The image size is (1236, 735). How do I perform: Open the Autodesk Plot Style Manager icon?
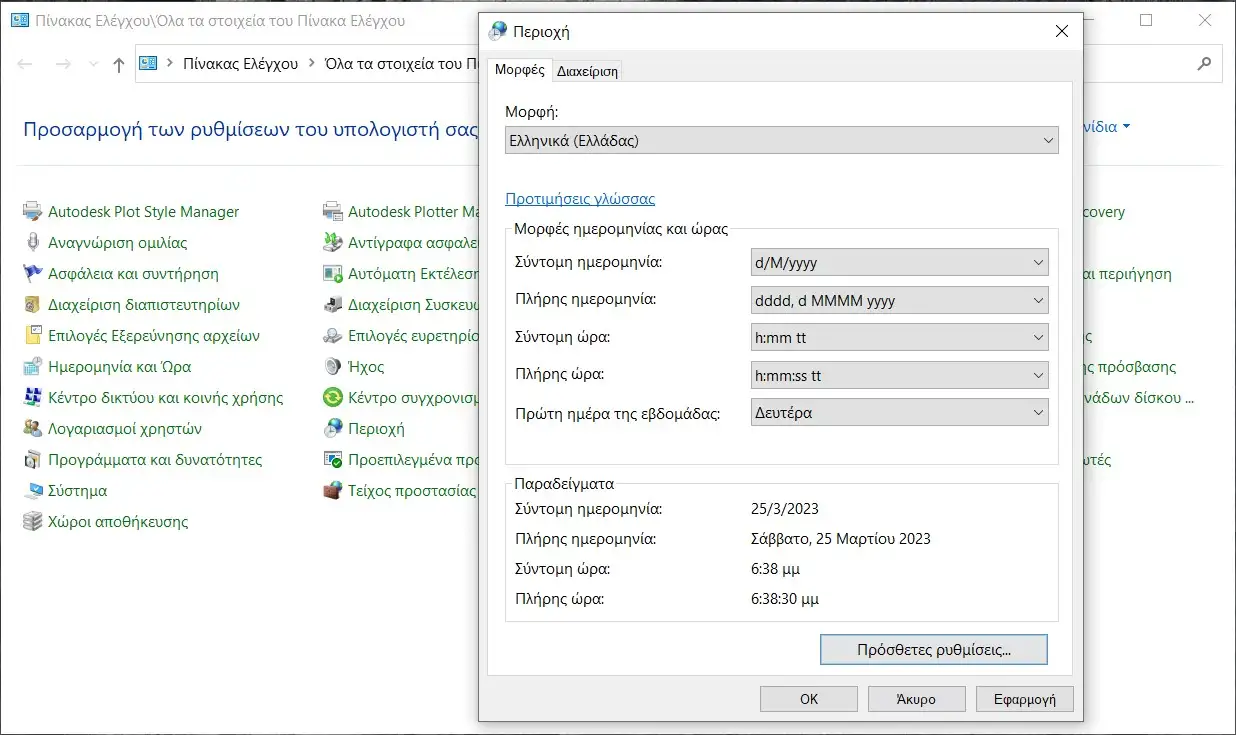tap(33, 212)
